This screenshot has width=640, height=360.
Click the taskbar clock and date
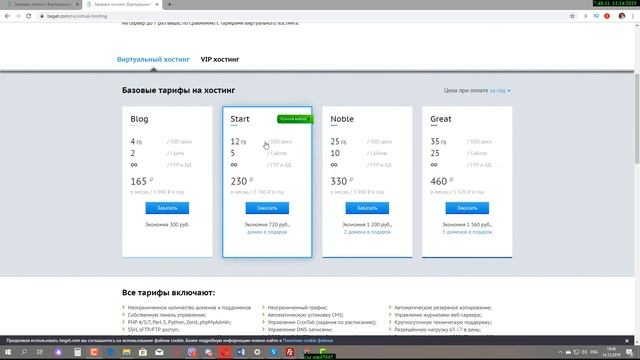tap(611, 352)
